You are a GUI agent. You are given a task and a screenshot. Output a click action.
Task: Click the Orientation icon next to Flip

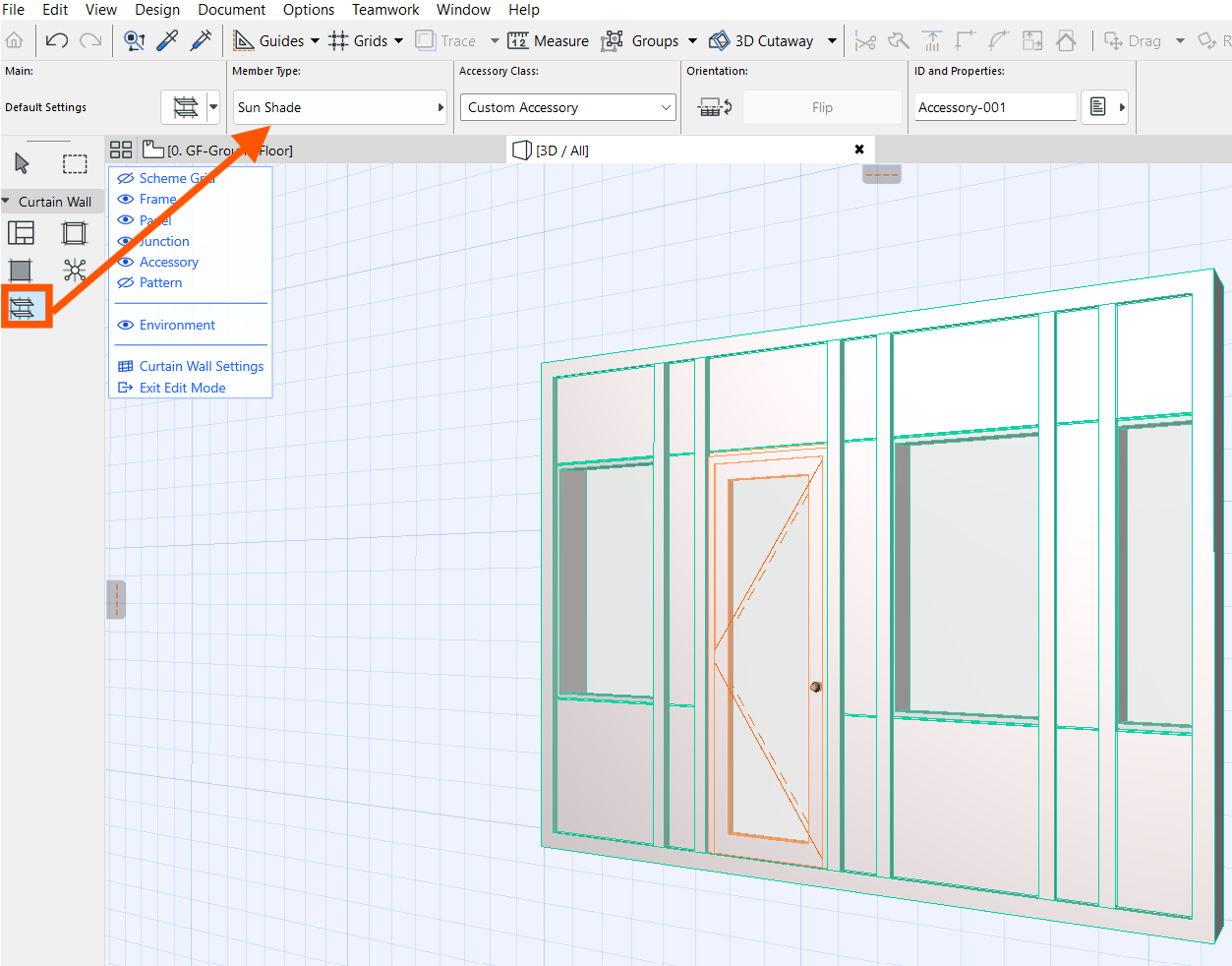pyautogui.click(x=714, y=107)
